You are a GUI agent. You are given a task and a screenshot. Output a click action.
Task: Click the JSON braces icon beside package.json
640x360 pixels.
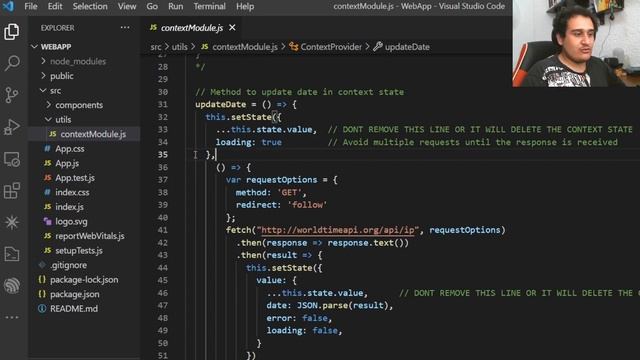click(42, 294)
